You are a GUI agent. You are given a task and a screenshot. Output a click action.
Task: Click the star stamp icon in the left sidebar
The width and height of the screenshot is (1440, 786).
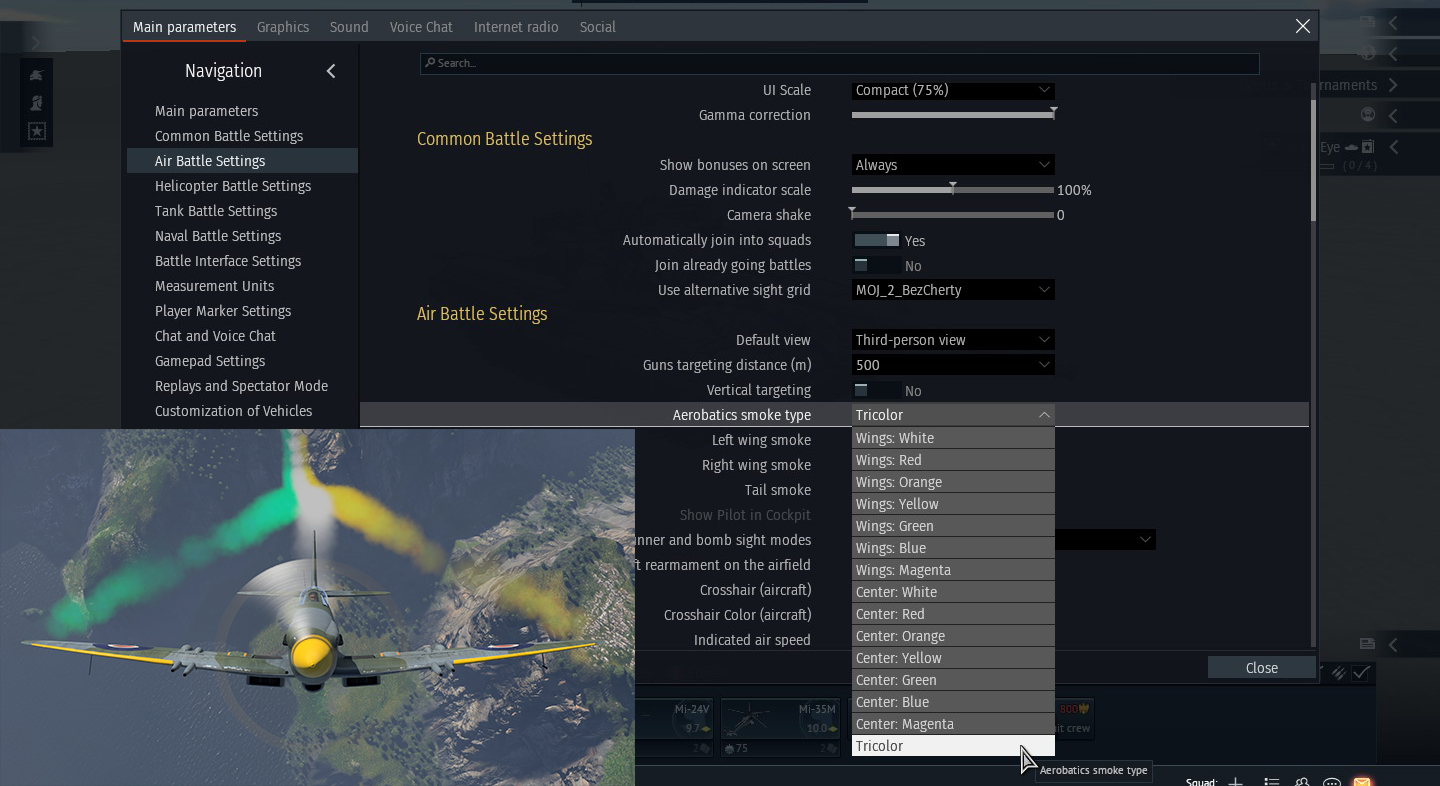37,131
